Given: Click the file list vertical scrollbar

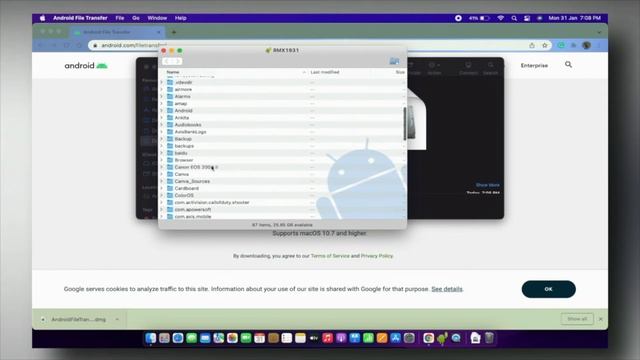Looking at the screenshot, I should point(405,124).
